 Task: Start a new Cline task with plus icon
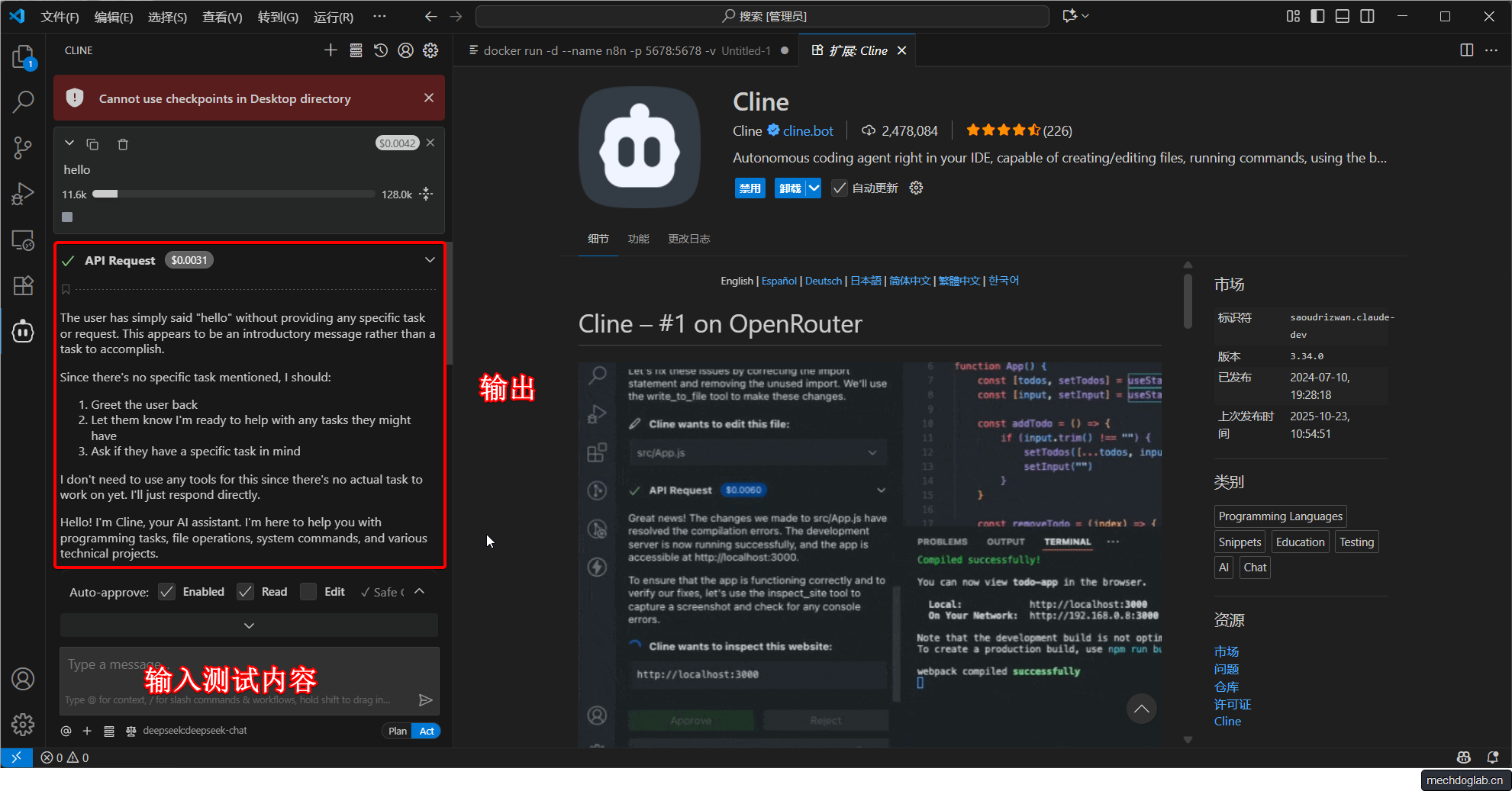point(330,50)
